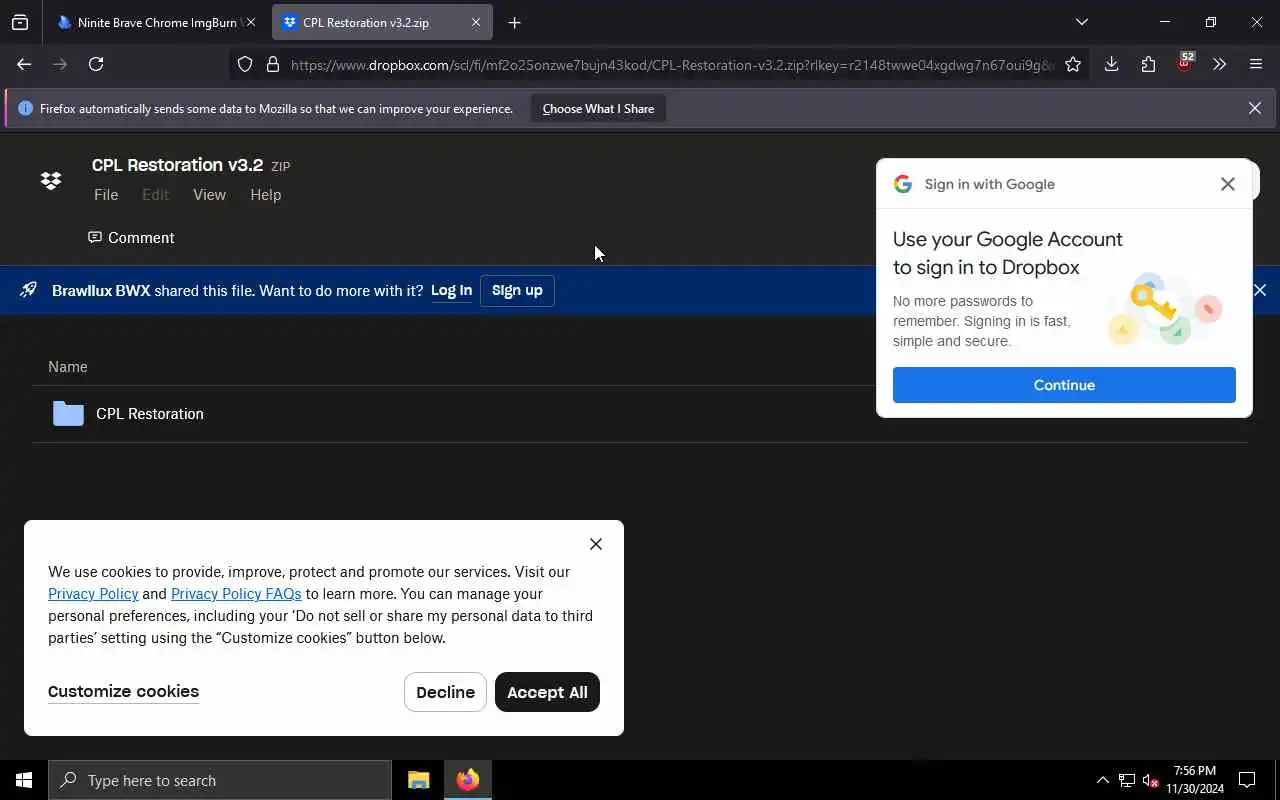Click the Google logo in sign-in popup
This screenshot has width=1280, height=800.
point(903,184)
